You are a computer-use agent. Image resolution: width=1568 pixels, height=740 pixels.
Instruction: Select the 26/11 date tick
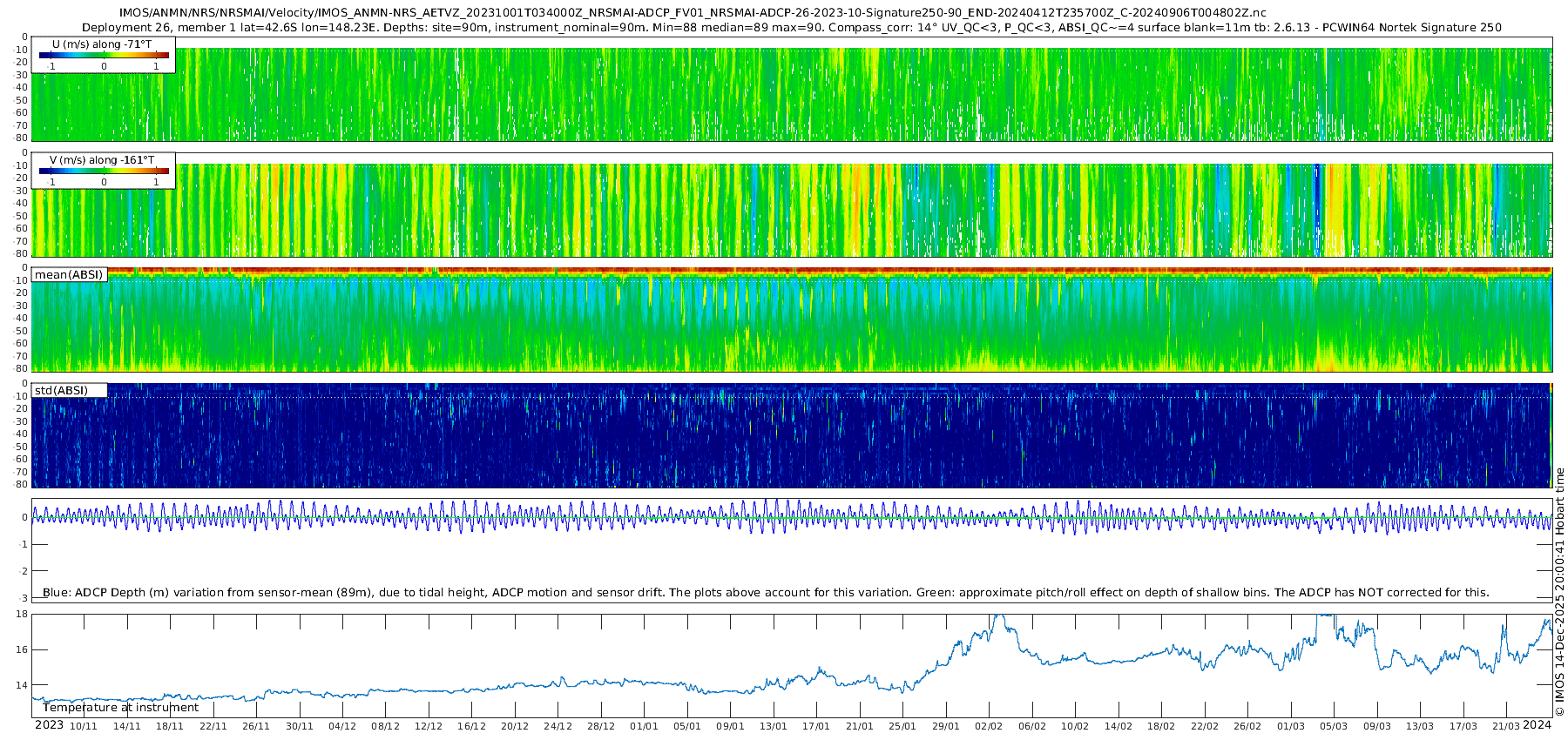pos(256,727)
